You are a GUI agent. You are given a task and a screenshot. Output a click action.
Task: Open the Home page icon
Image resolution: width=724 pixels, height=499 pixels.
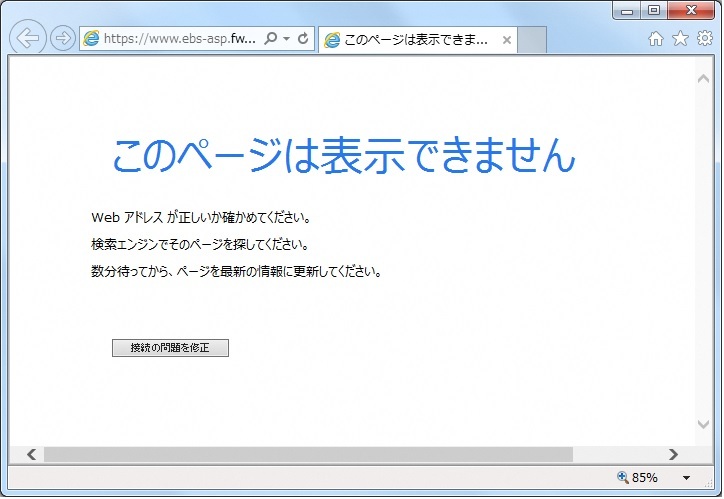point(656,39)
